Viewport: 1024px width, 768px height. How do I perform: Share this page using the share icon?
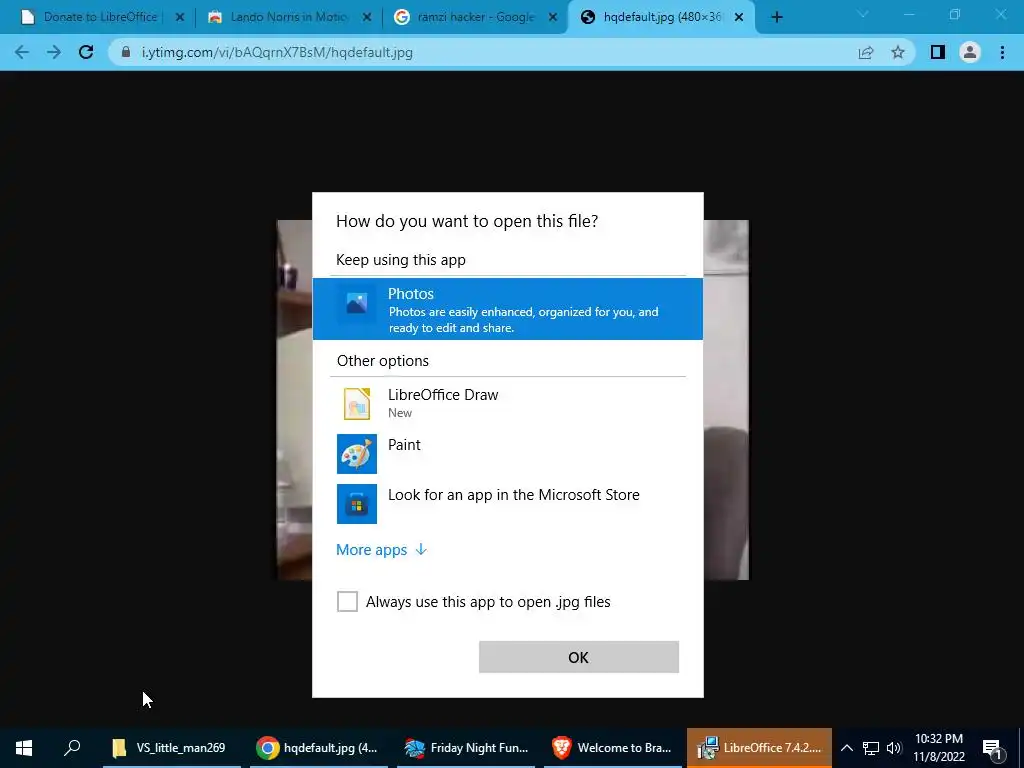[866, 52]
